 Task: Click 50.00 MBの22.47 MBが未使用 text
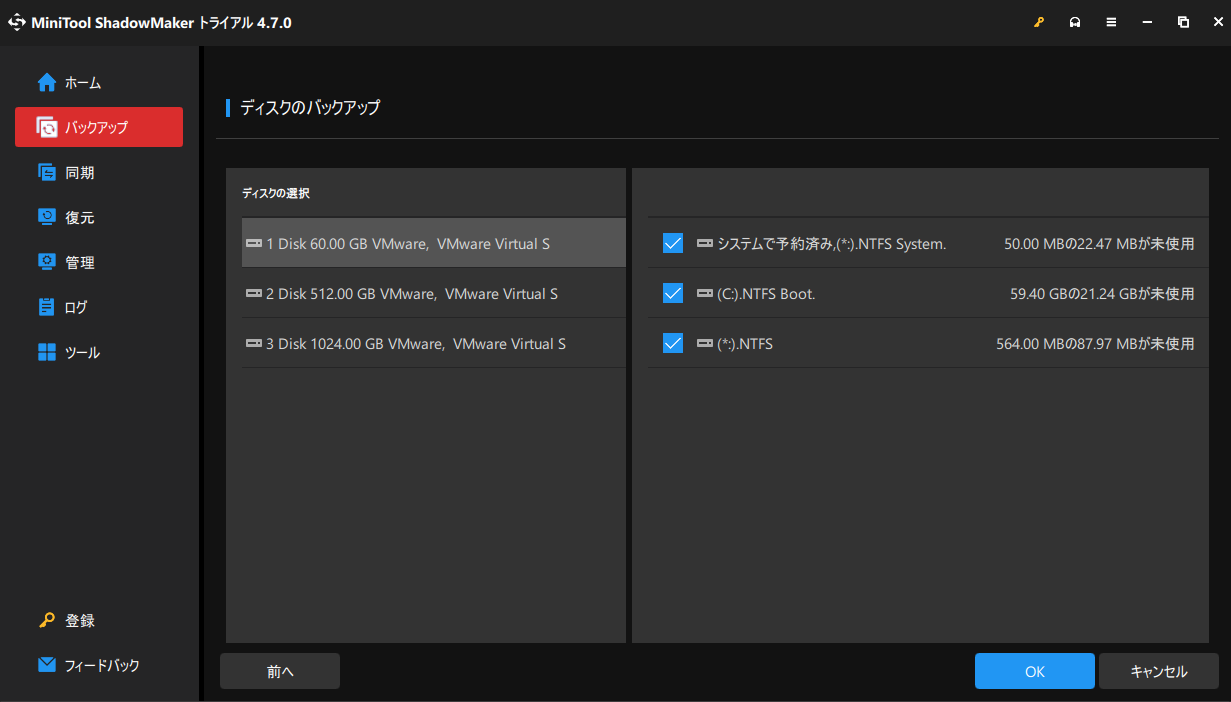coord(1099,244)
